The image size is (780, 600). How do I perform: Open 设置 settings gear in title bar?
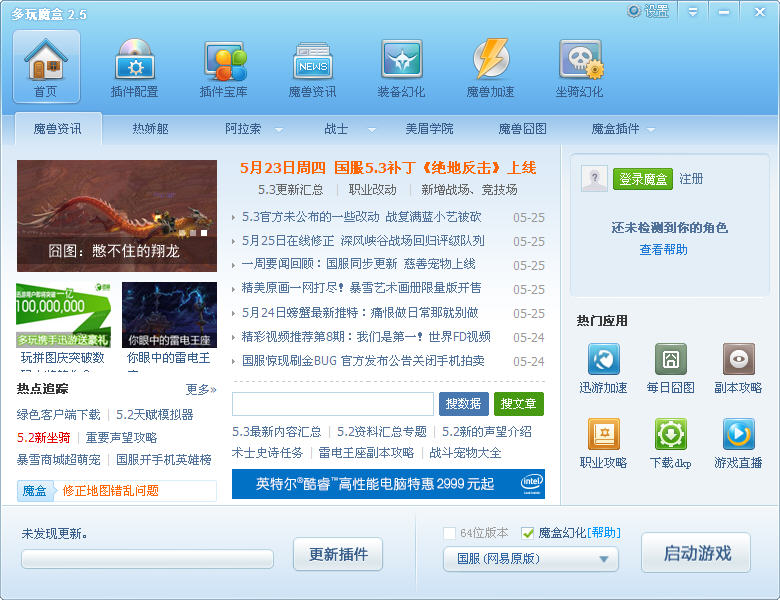click(648, 11)
